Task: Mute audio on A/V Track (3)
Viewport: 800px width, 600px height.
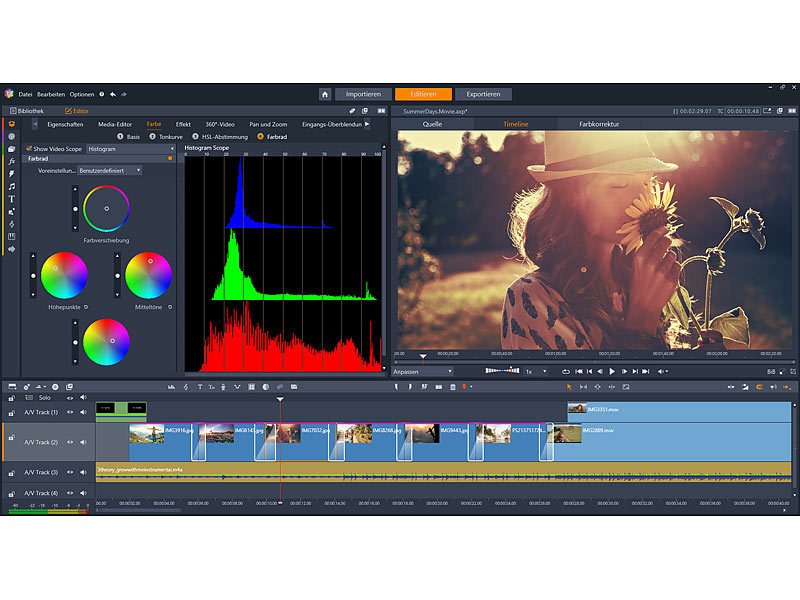Action: click(83, 472)
